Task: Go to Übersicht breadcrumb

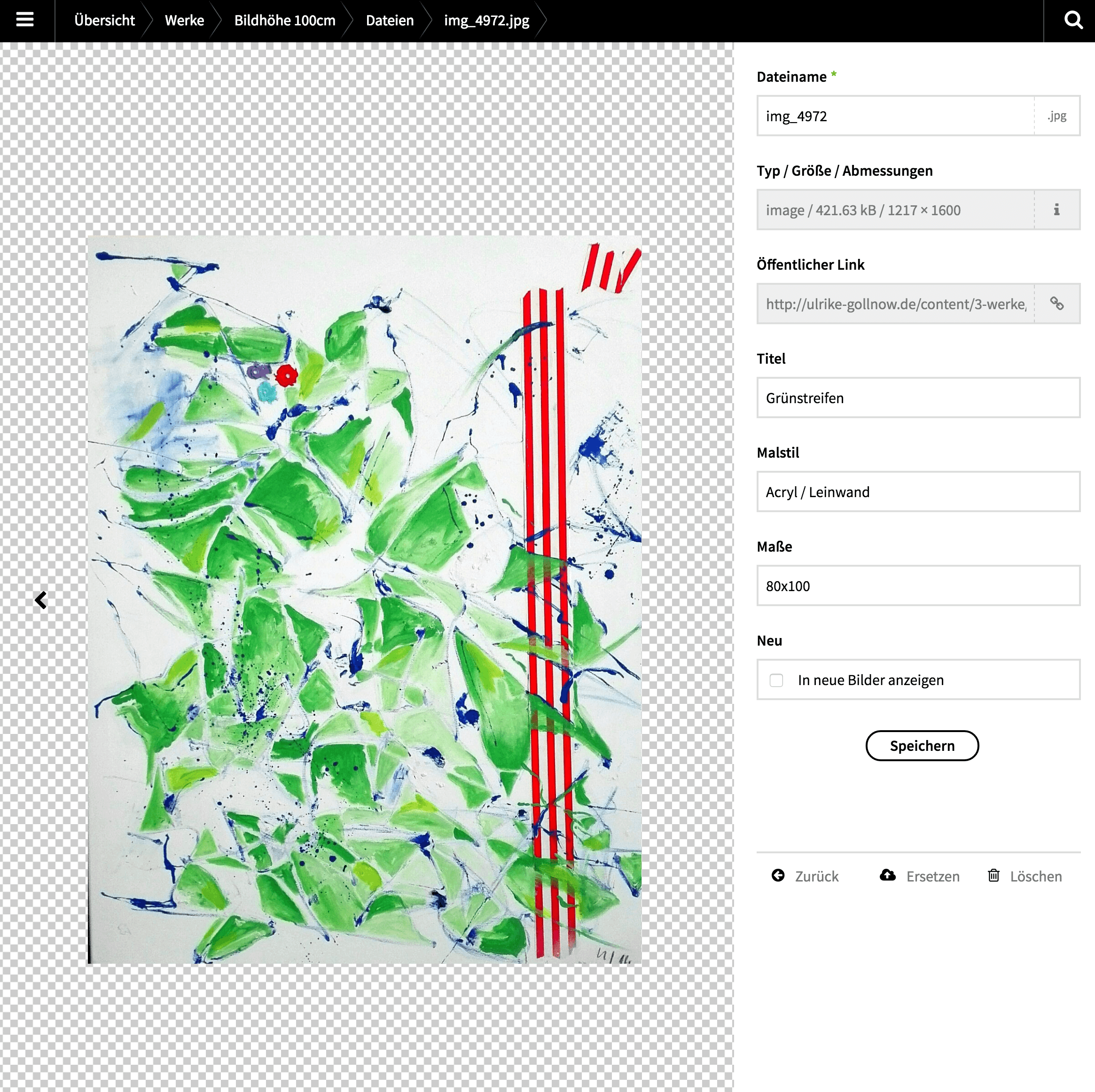Action: point(104,20)
